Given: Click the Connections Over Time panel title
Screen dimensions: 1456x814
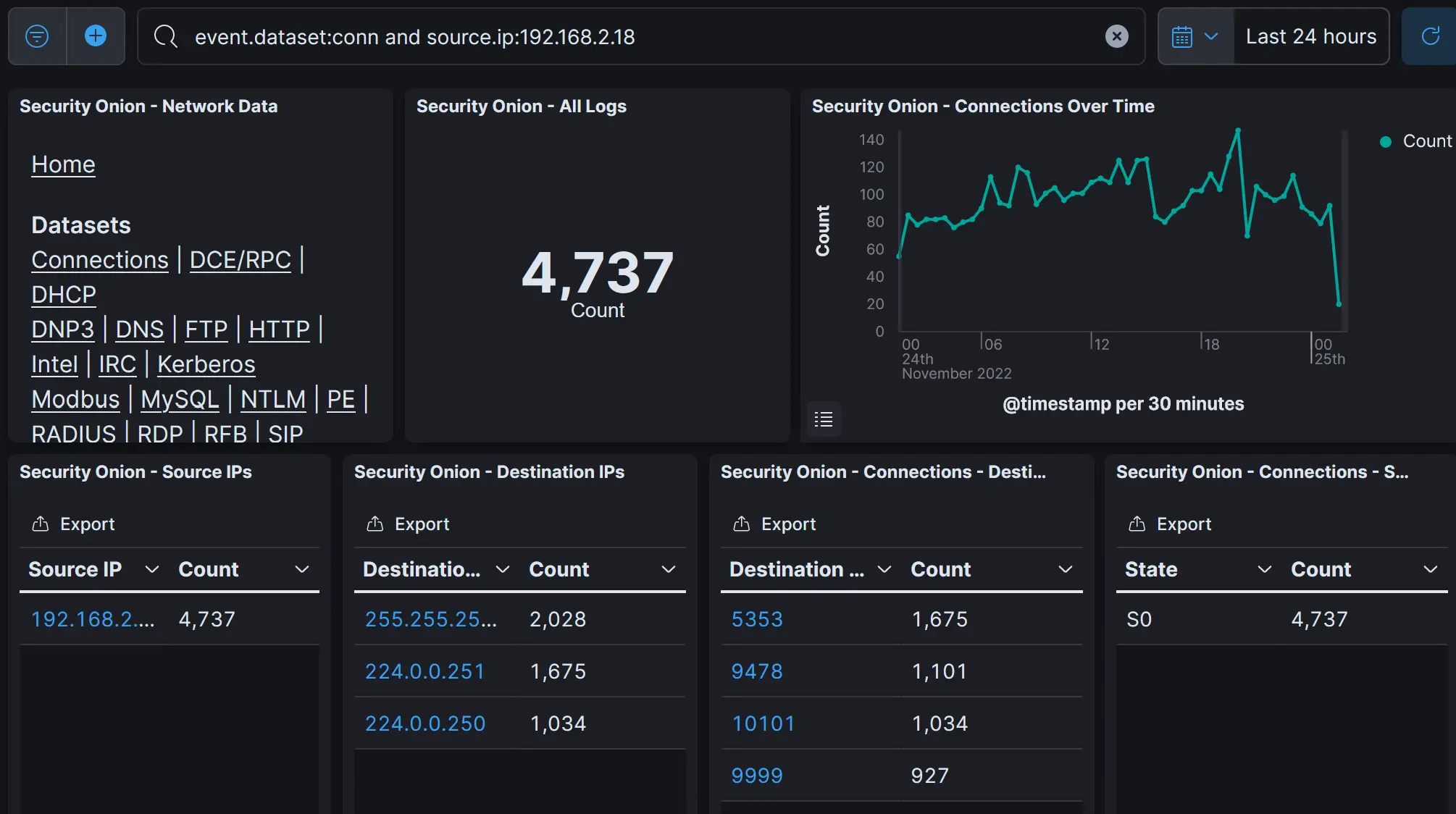Looking at the screenshot, I should [983, 106].
